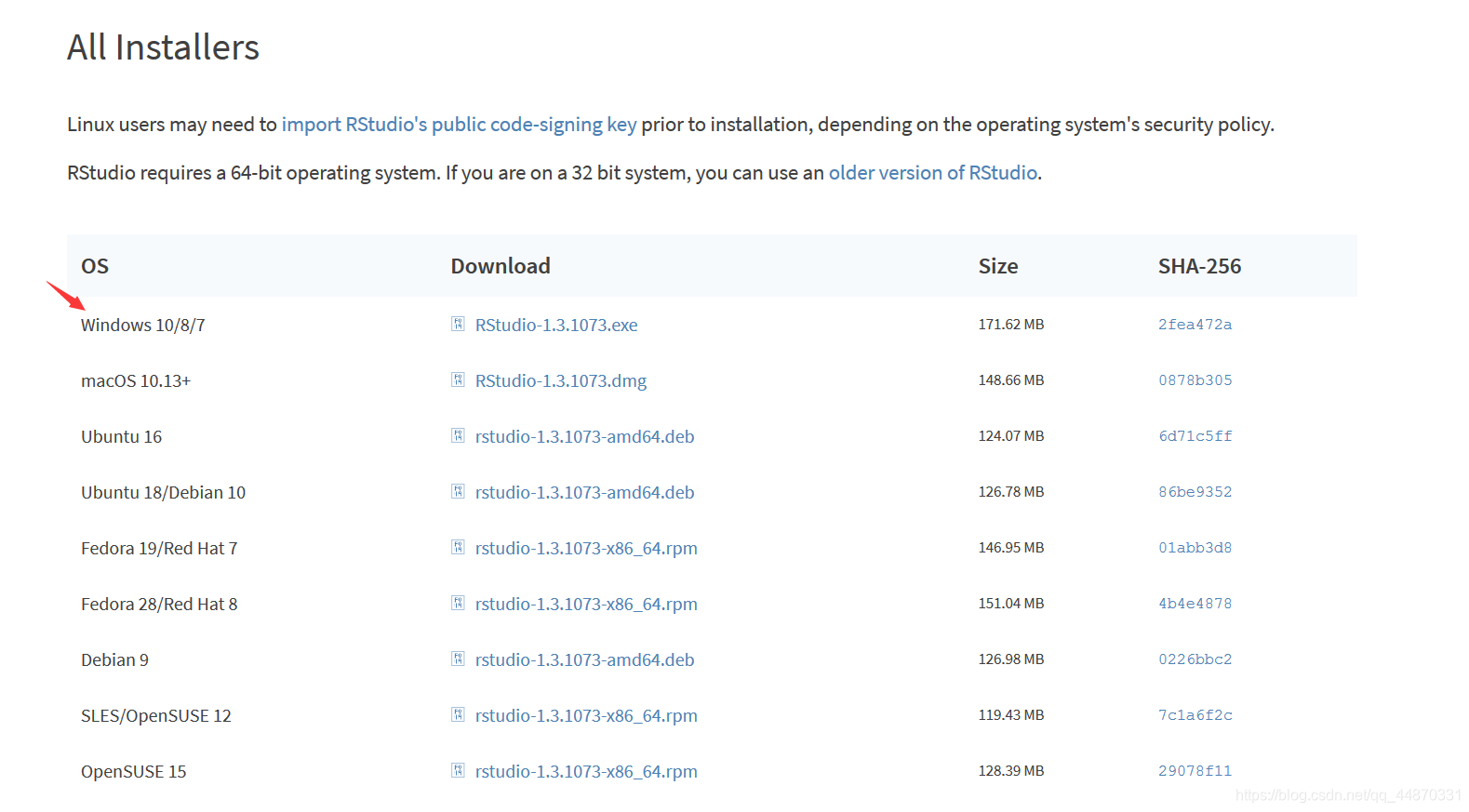Image resolution: width=1469 pixels, height=812 pixels.
Task: Click the file icon beside RStudio-1.3.1073.exe
Action: tap(458, 324)
